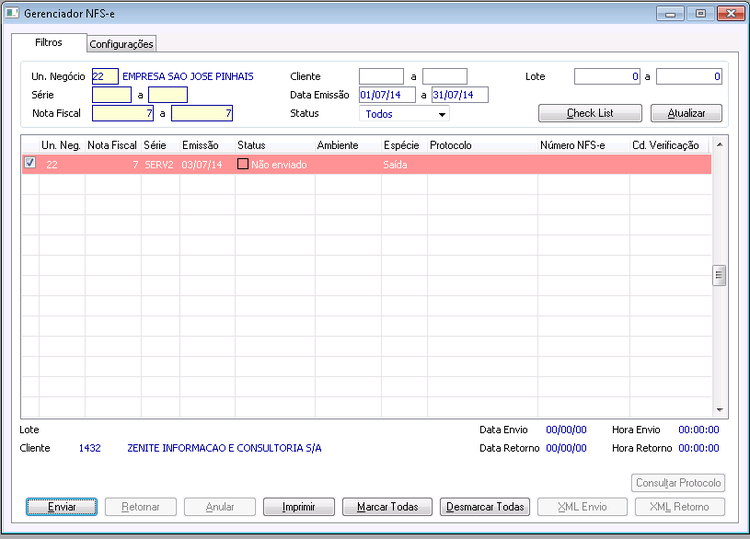Click the Número NFS-e column header
The height and width of the screenshot is (539, 750).
584,145
